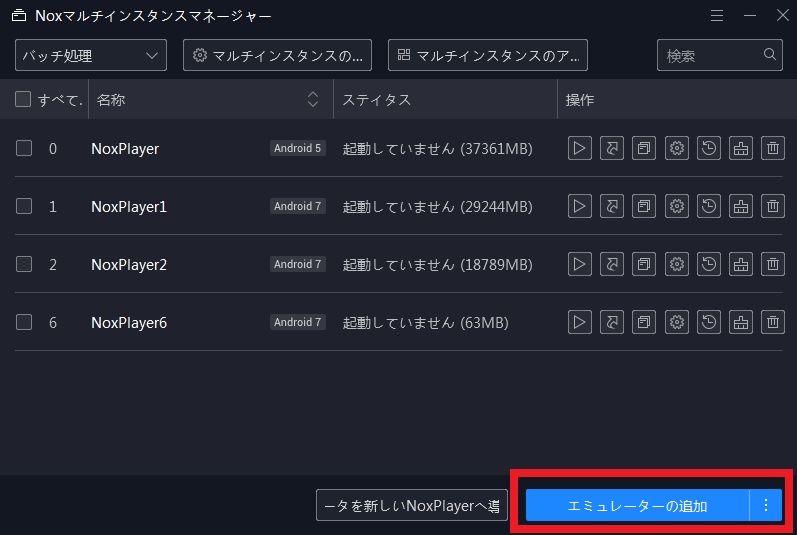Check the すべて select-all checkbox
797x535 pixels.
[23, 99]
